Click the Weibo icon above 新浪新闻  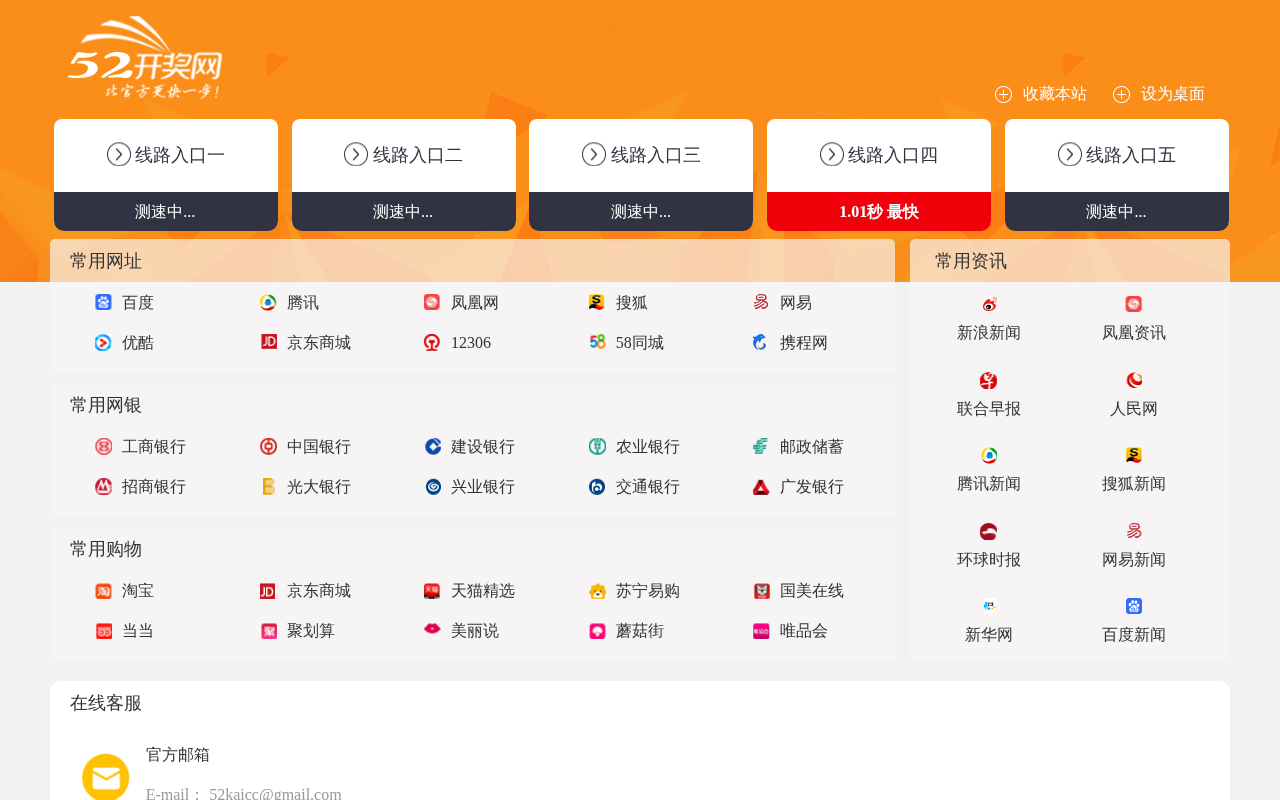(989, 304)
